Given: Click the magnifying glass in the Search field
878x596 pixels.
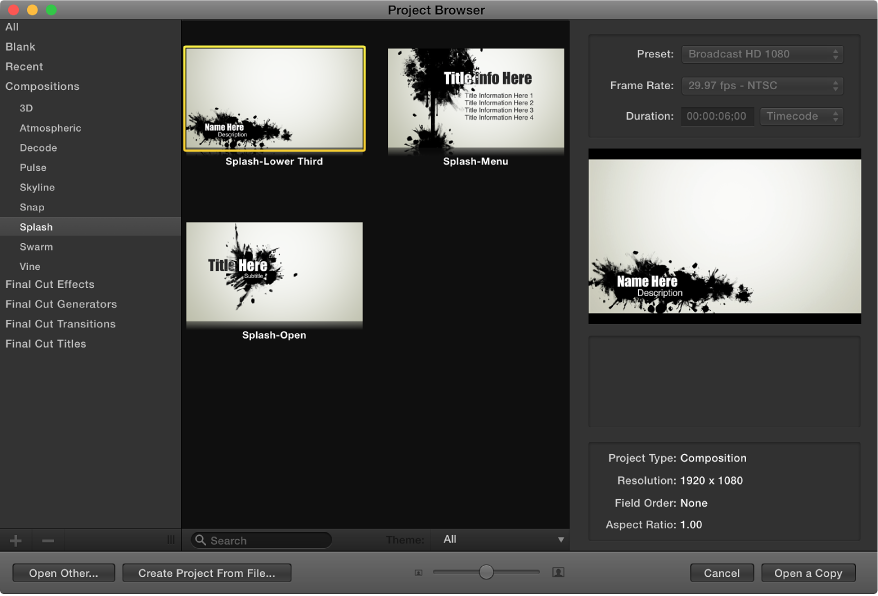Looking at the screenshot, I should tap(200, 539).
